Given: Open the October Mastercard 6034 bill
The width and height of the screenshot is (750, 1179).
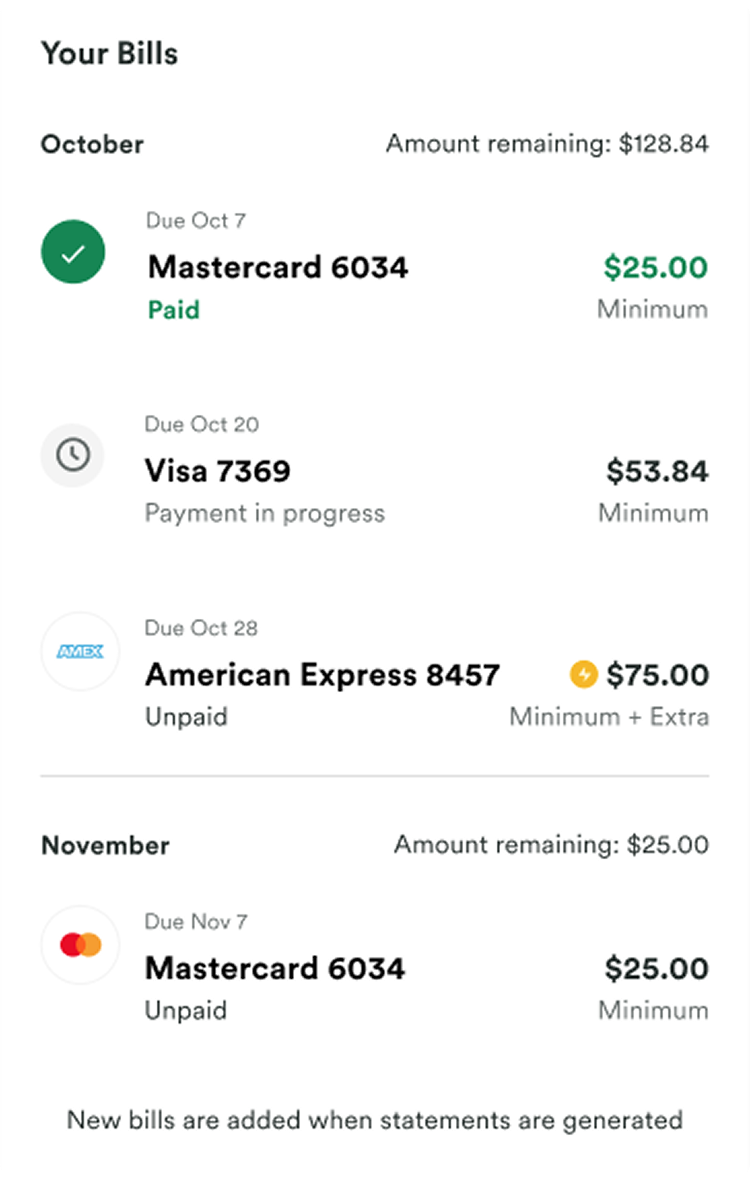Looking at the screenshot, I should click(x=375, y=266).
